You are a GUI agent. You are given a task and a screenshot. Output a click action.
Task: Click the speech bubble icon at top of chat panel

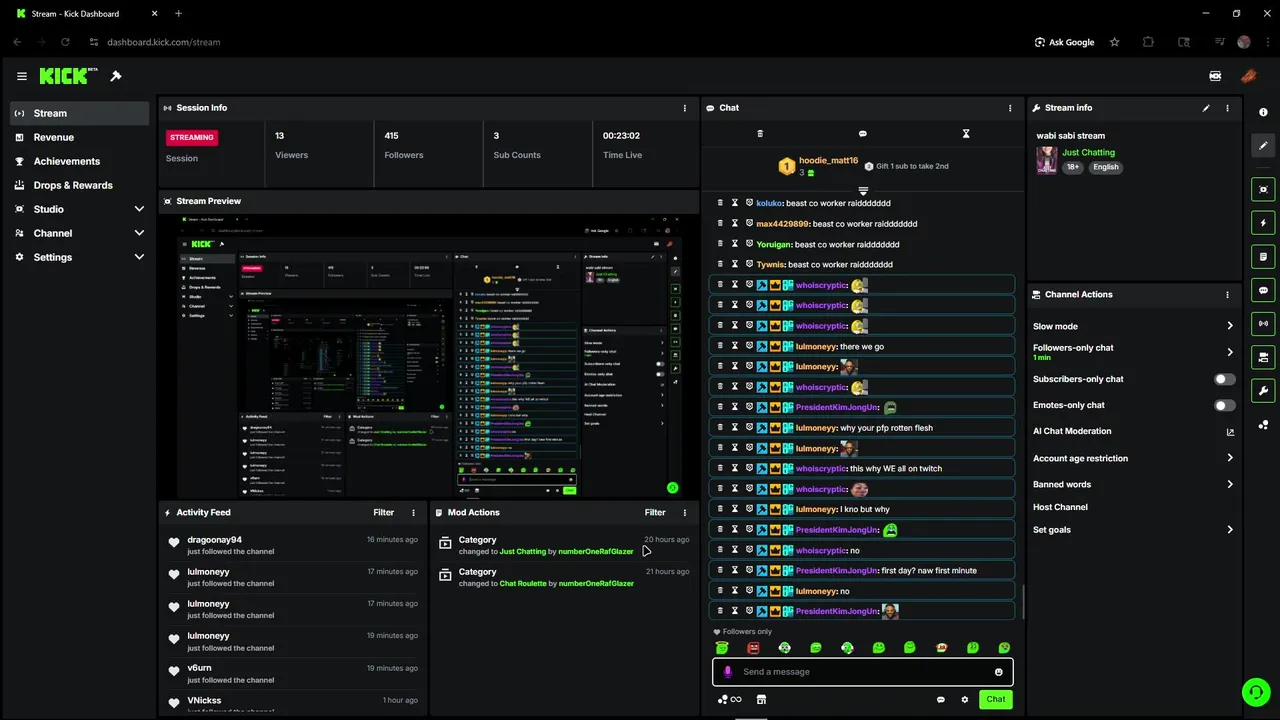click(863, 133)
